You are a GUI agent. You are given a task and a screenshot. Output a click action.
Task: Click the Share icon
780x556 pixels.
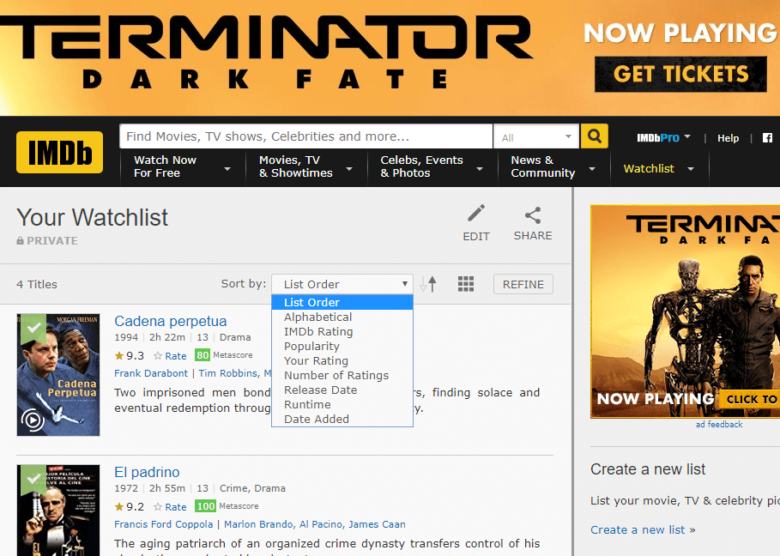(x=532, y=214)
